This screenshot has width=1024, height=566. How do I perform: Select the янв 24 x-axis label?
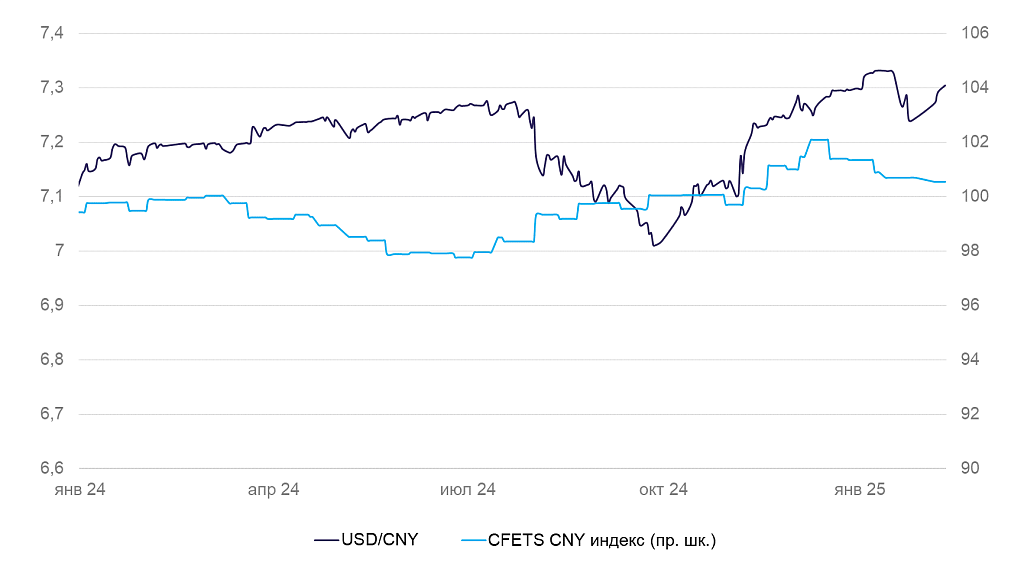[x=79, y=490]
